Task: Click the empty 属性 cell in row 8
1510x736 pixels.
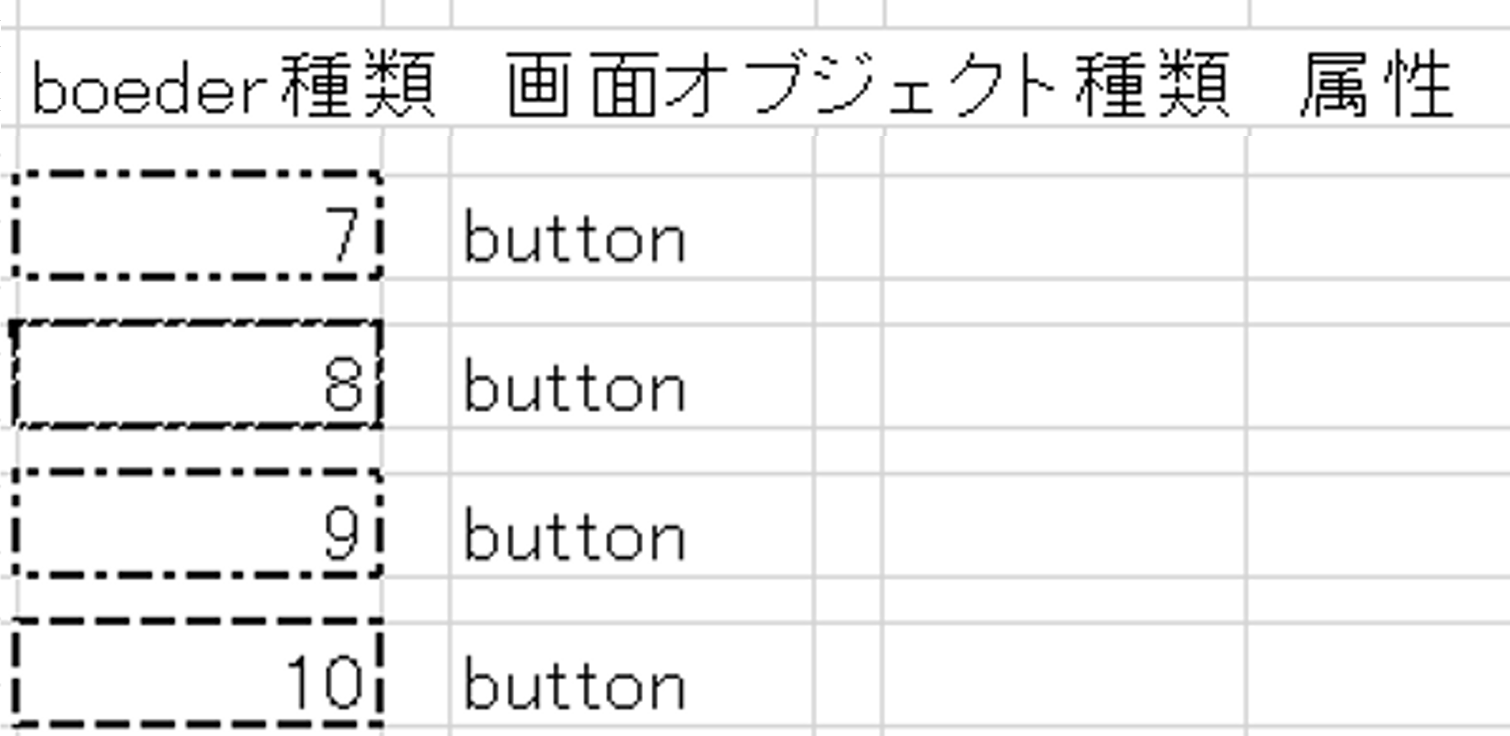Action: (1380, 375)
